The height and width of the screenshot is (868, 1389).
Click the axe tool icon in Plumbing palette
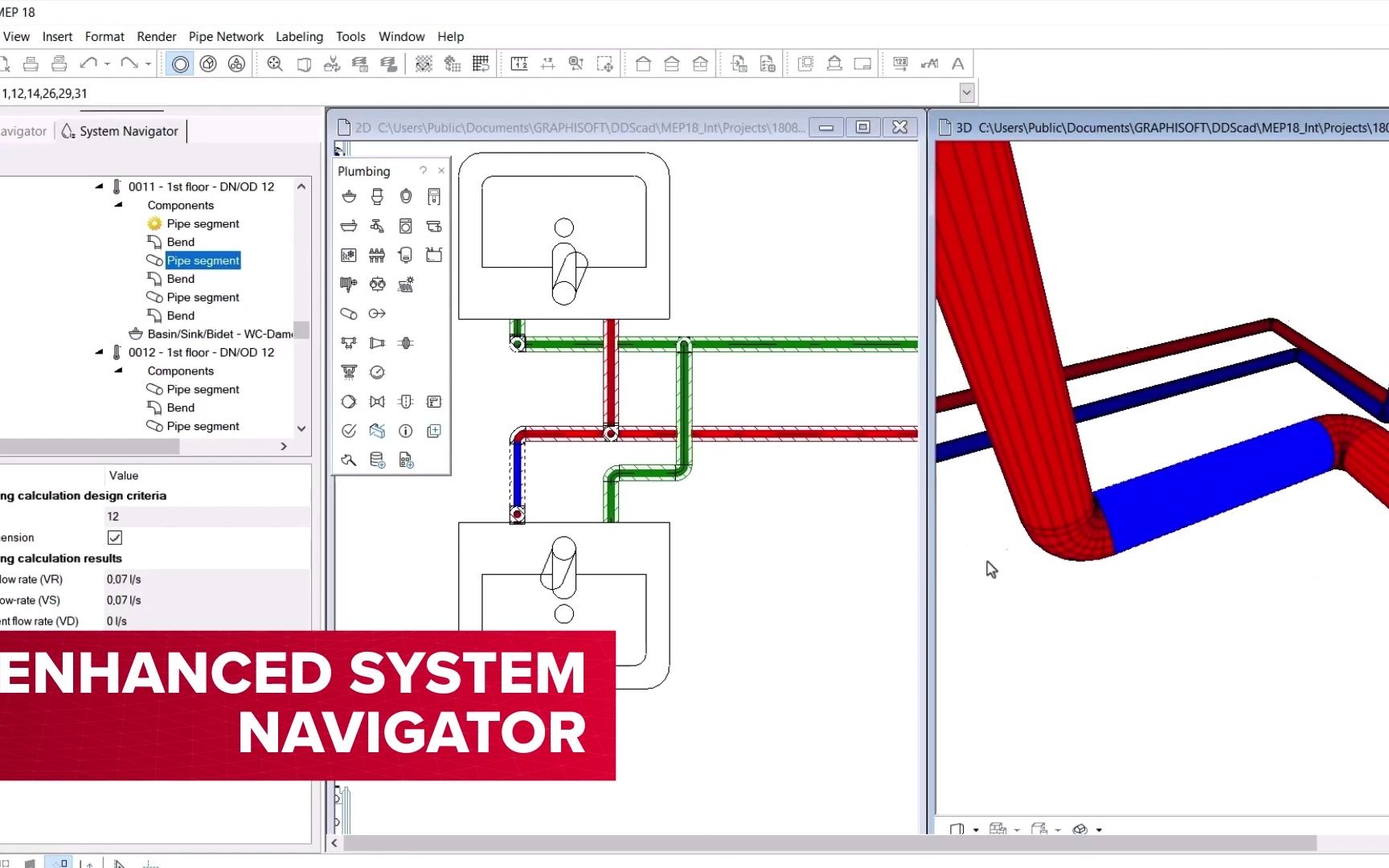pos(349,460)
